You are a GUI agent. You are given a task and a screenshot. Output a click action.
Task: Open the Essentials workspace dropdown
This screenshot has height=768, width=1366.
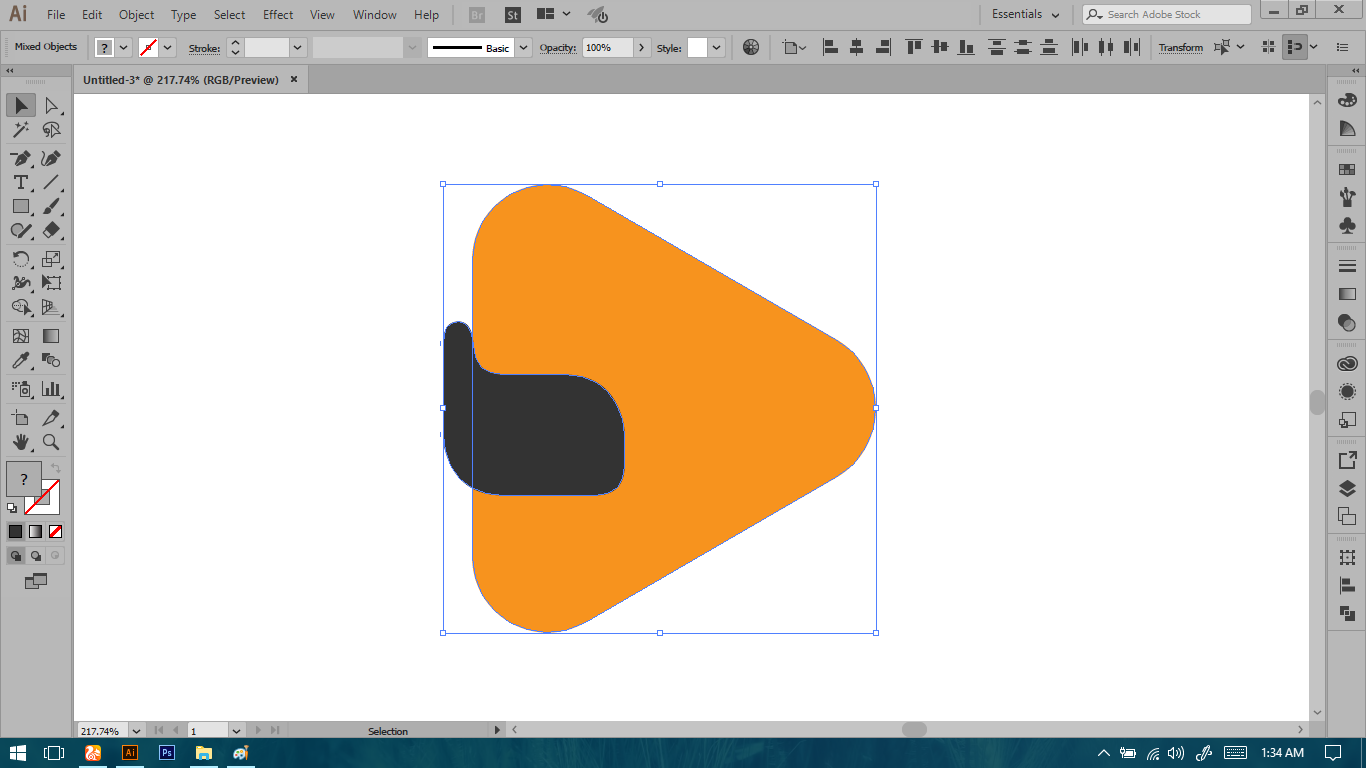[x=1025, y=15]
